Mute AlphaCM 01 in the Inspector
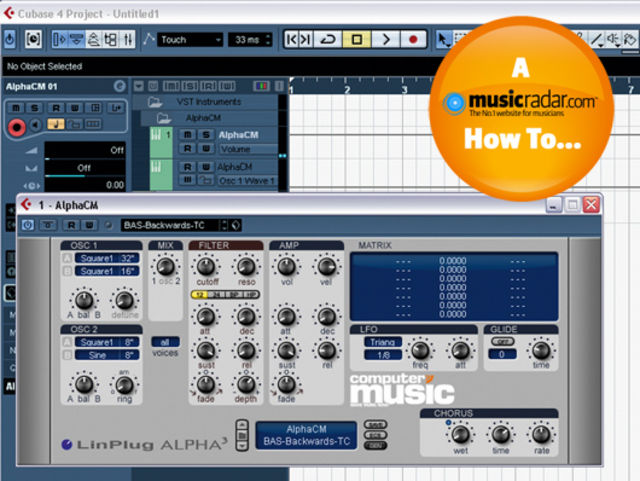 coord(16,108)
